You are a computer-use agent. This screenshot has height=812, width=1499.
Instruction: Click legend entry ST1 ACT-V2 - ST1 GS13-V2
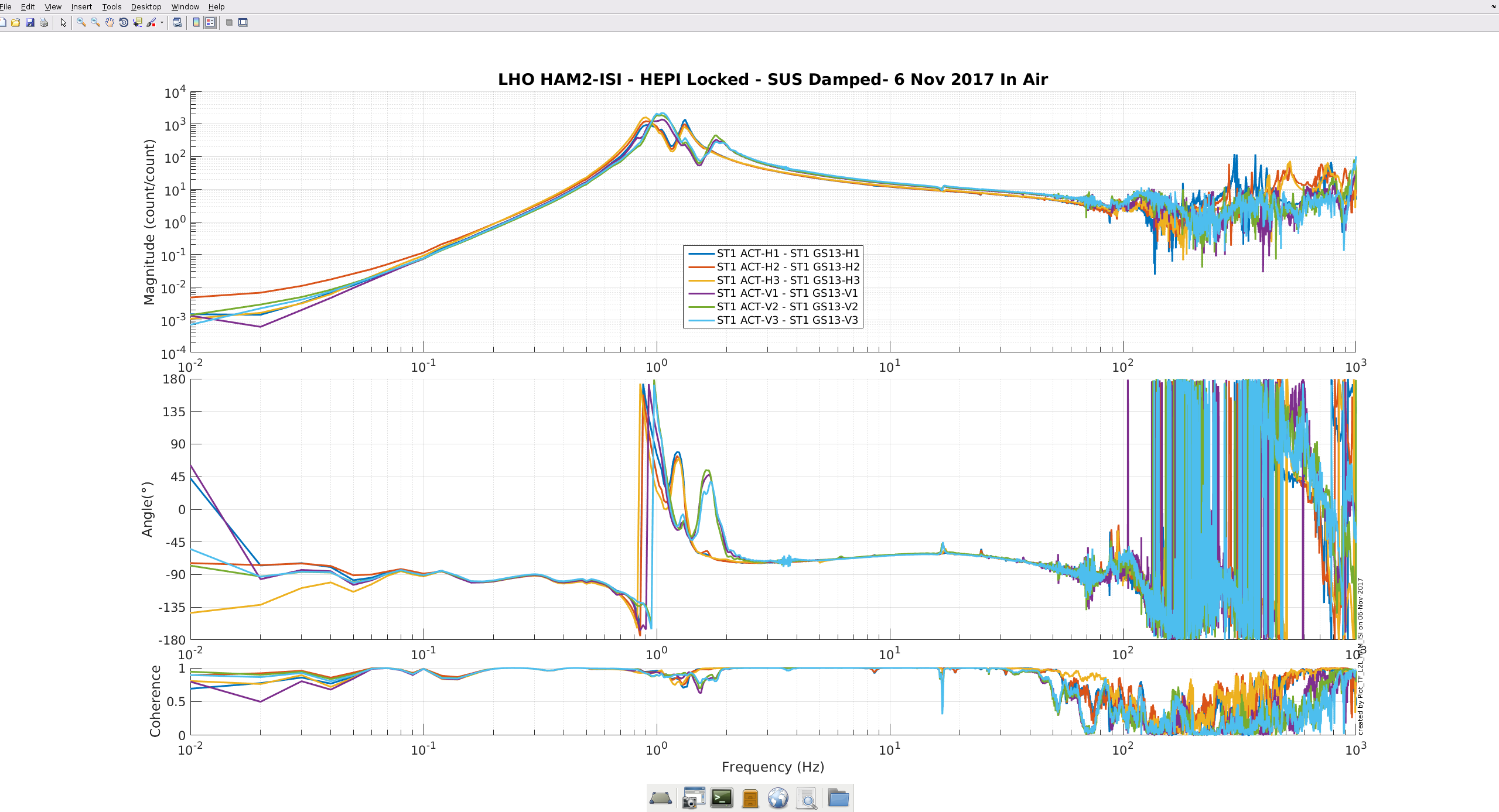click(x=773, y=307)
